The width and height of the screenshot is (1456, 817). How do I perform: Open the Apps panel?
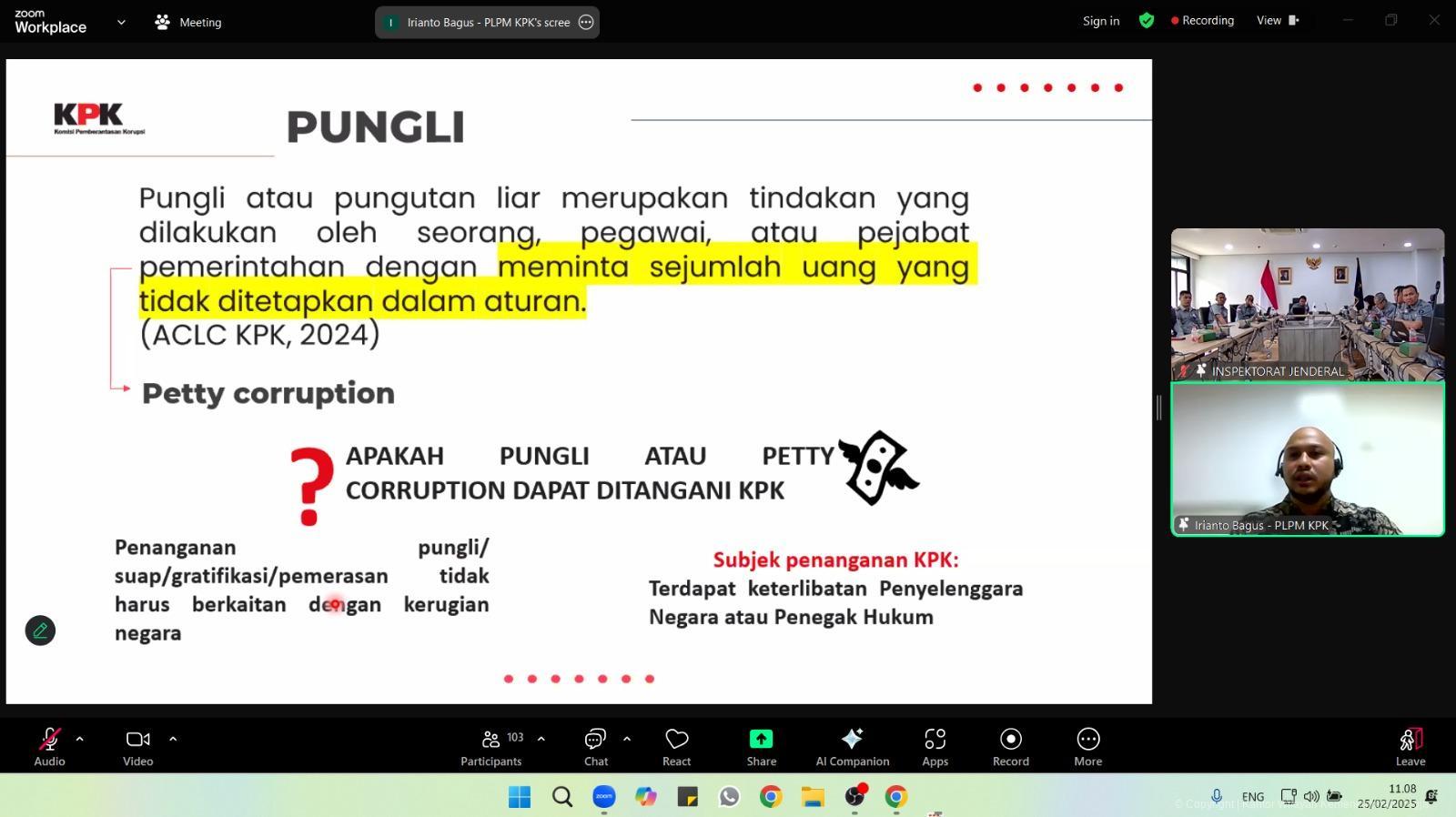(935, 746)
